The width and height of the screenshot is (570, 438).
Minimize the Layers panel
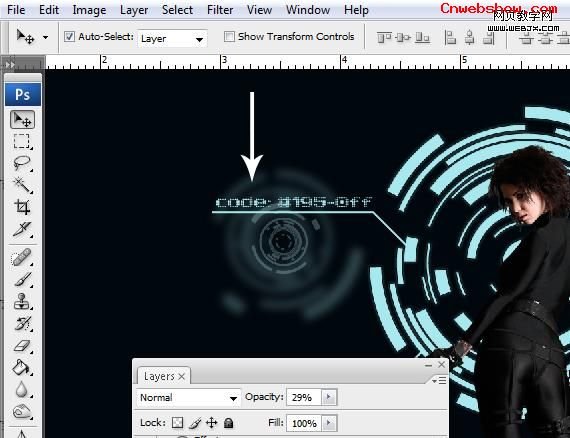(429, 365)
